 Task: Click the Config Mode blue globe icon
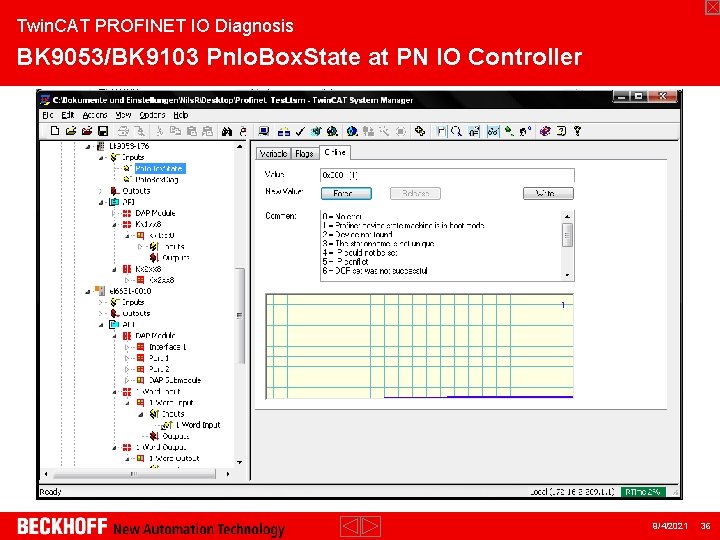(352, 131)
